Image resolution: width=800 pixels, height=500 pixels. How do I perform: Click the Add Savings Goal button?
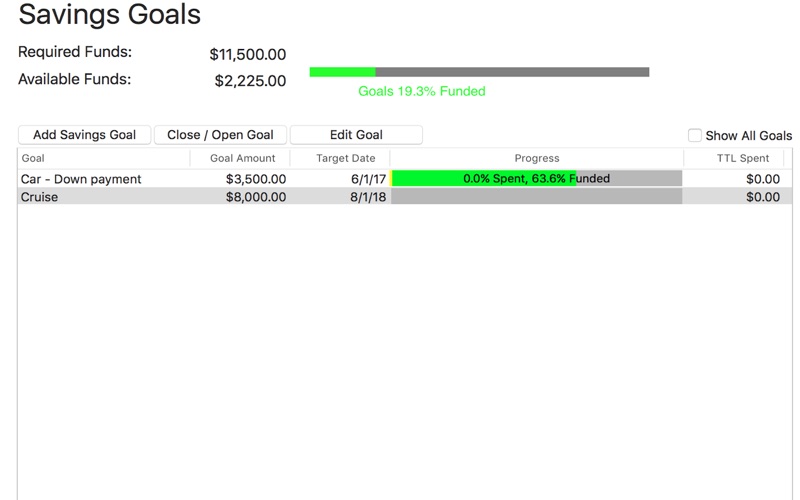tap(84, 135)
